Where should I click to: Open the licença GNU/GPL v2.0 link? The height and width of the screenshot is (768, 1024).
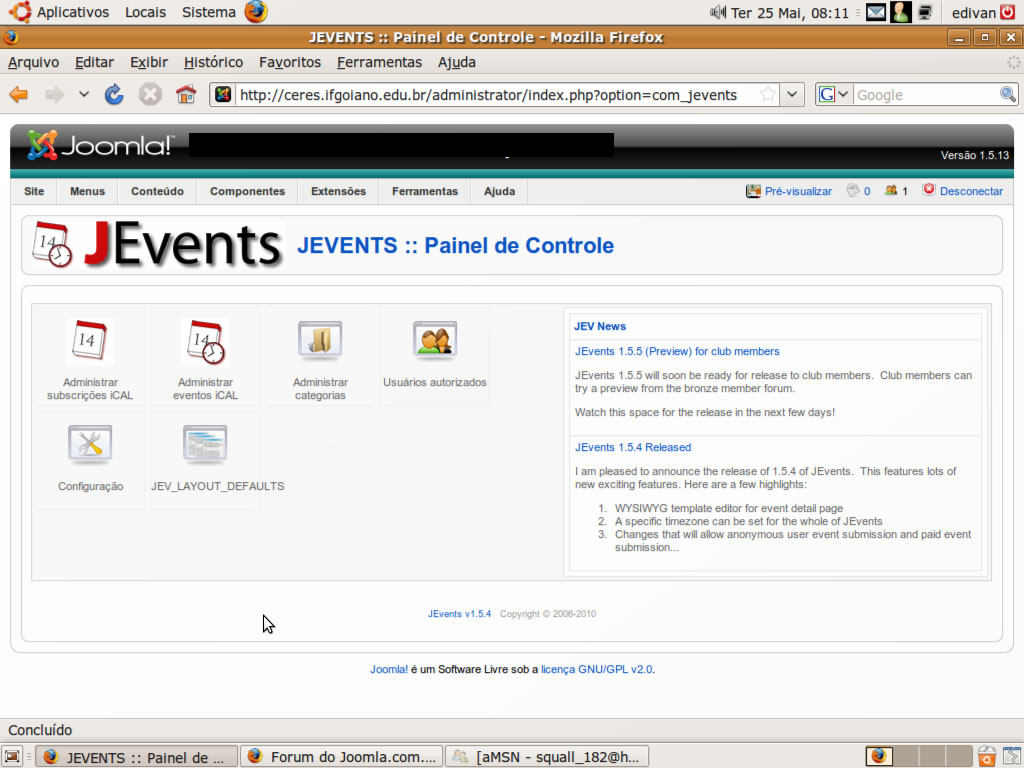(597, 669)
